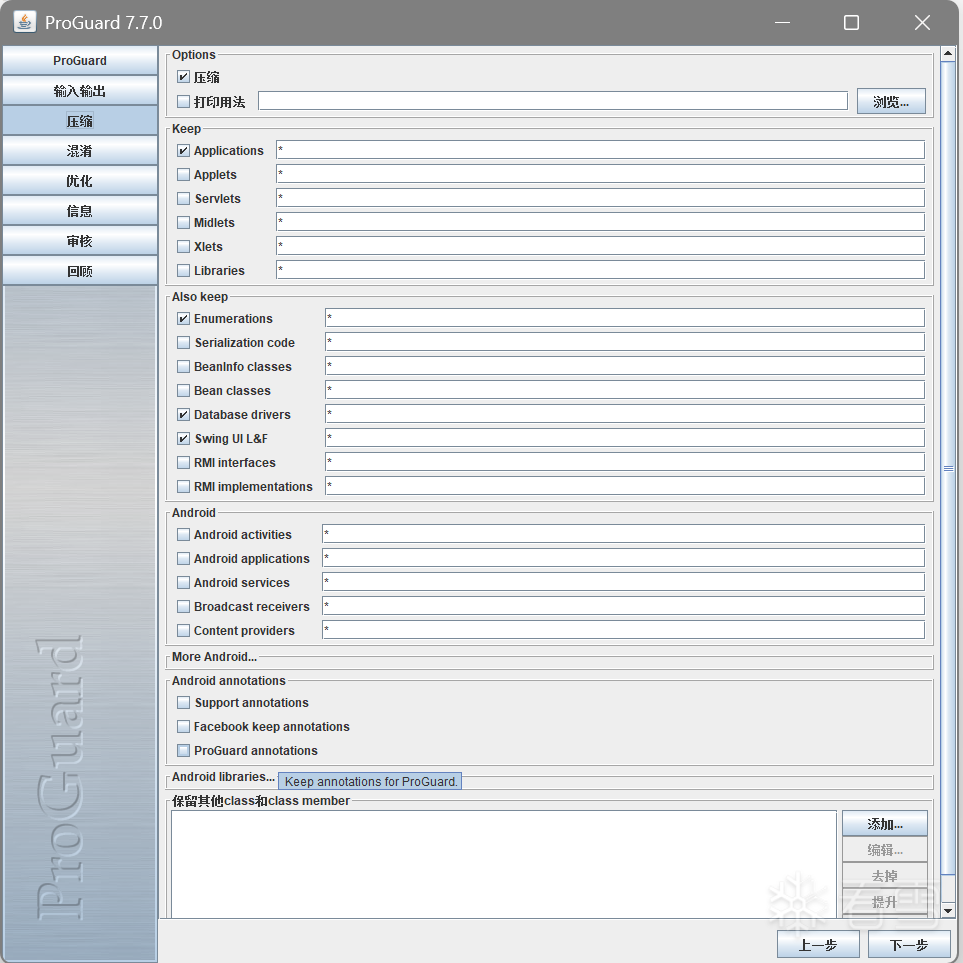Click the Database drivers filter field
Image resolution: width=963 pixels, height=963 pixels.
[625, 413]
